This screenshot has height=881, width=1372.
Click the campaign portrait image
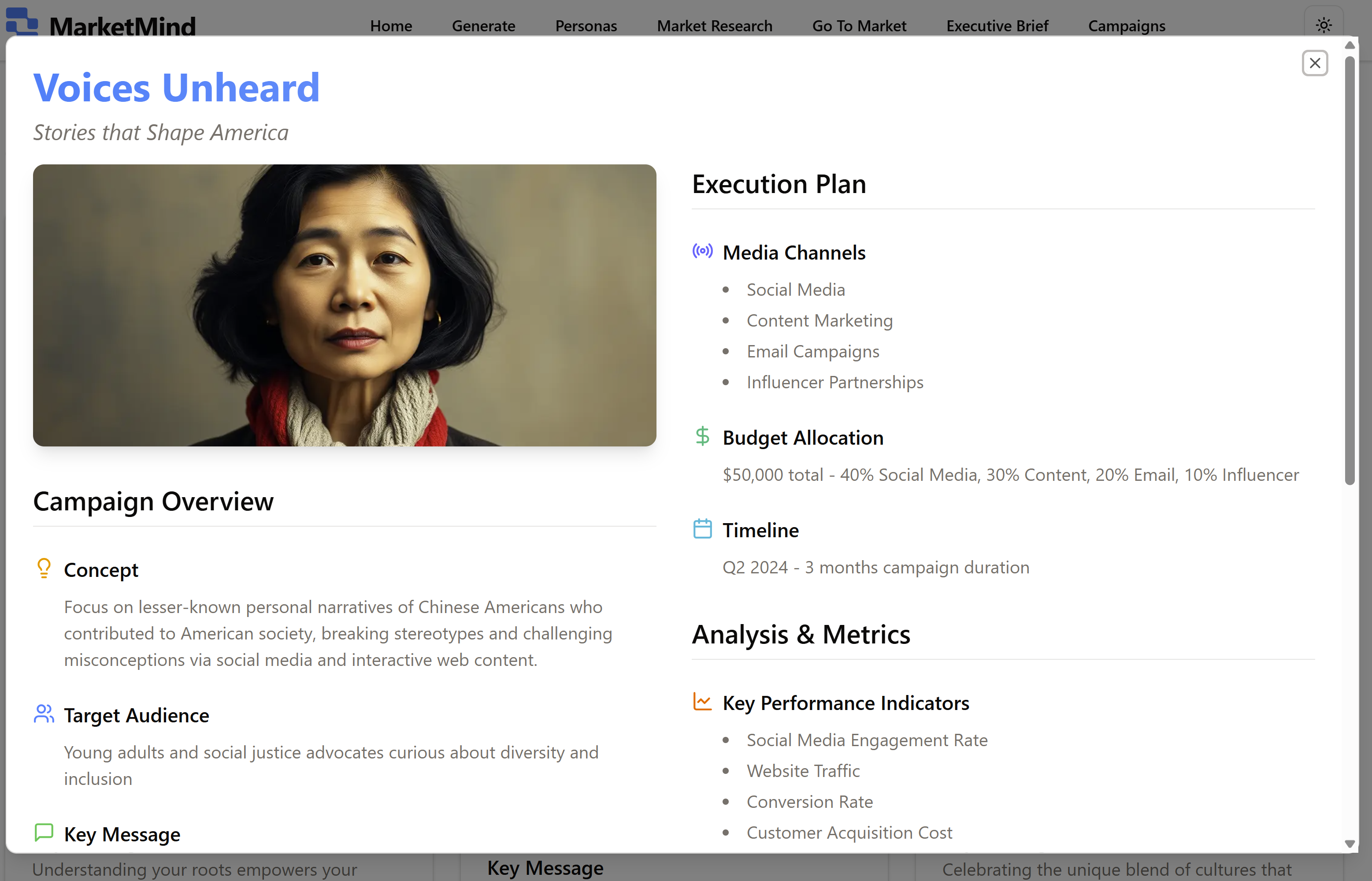pos(344,305)
